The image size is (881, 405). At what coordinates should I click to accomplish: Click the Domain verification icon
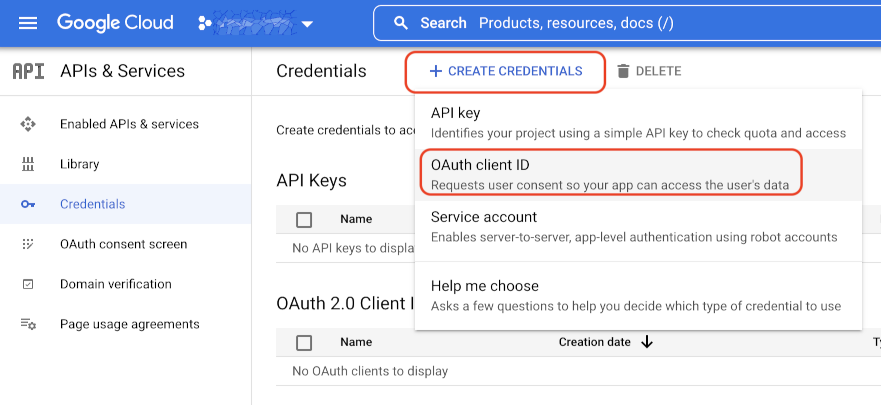(28, 284)
